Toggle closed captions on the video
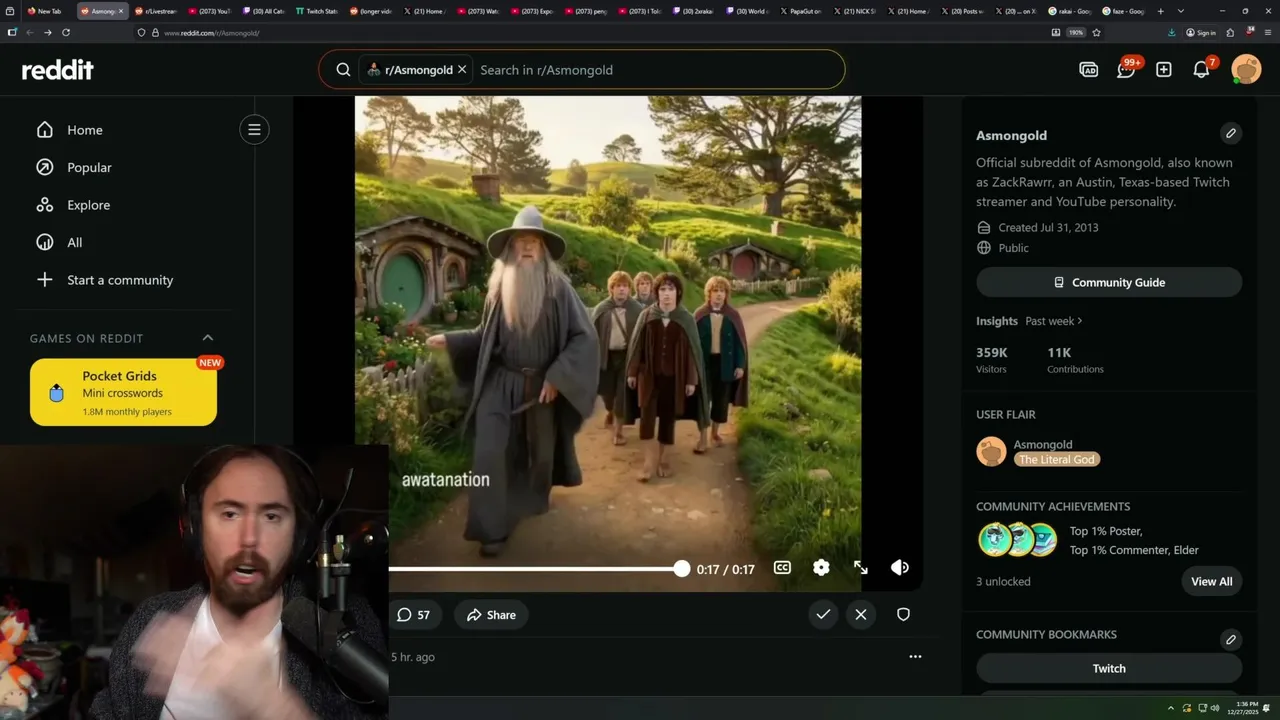The image size is (1280, 720). click(782, 567)
